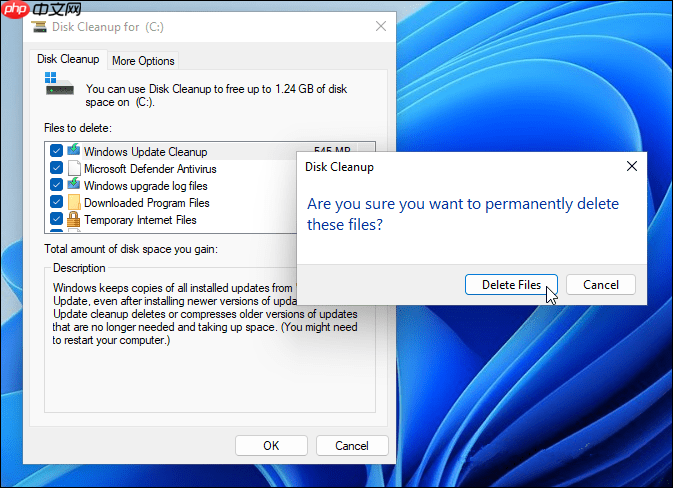Click the drive icon in the title bar
673x488 pixels.
[39, 27]
